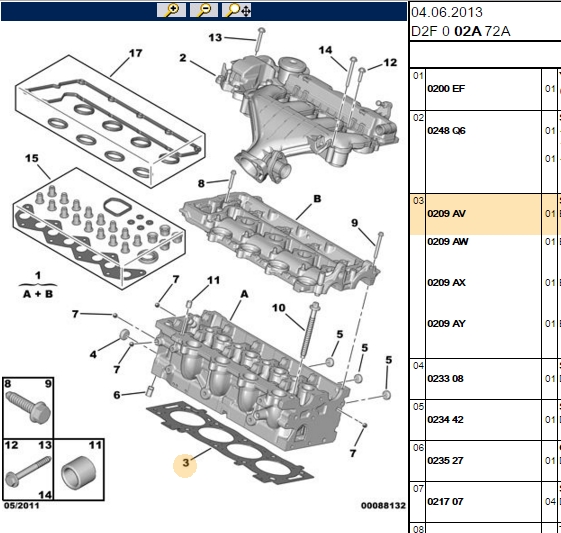Select part number 0217 07
Viewport: 561px width, 533px height.
[445, 502]
